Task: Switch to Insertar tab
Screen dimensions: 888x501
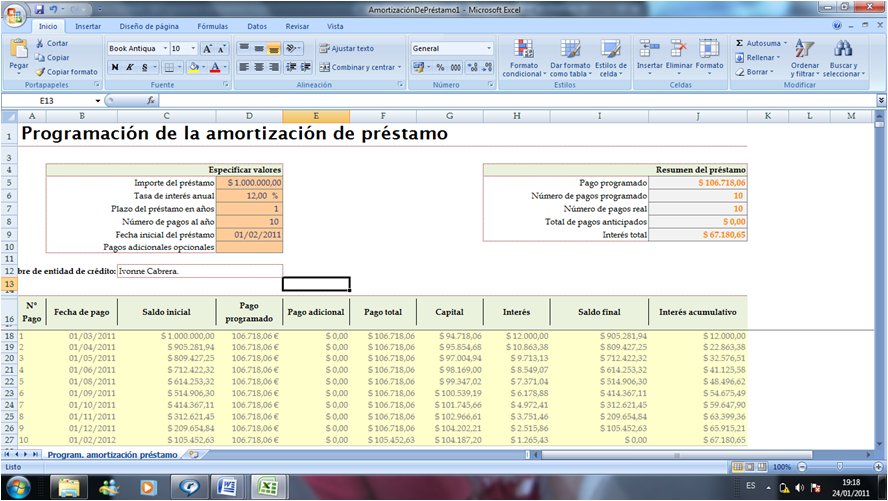Action: pyautogui.click(x=88, y=26)
